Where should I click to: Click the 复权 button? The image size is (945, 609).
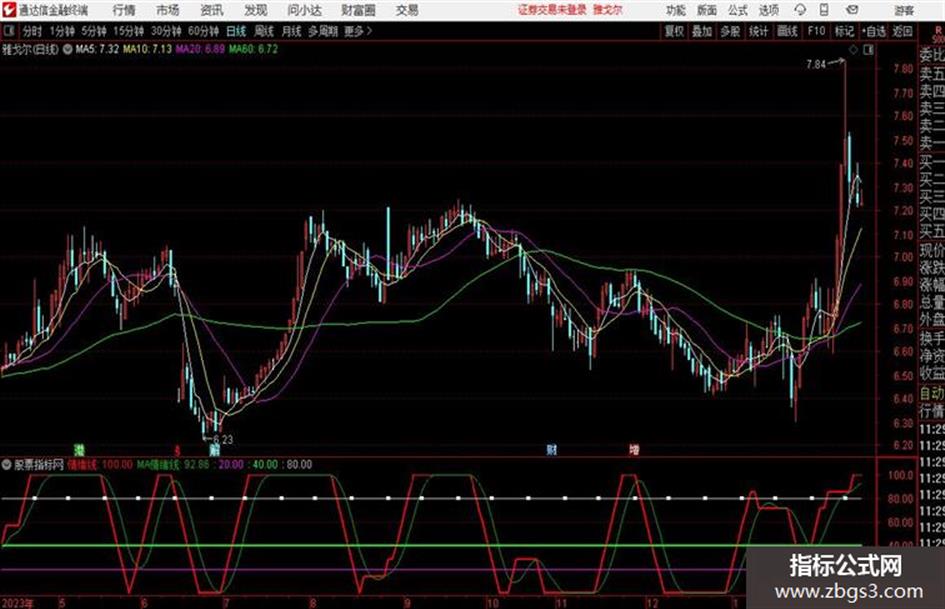click(674, 31)
